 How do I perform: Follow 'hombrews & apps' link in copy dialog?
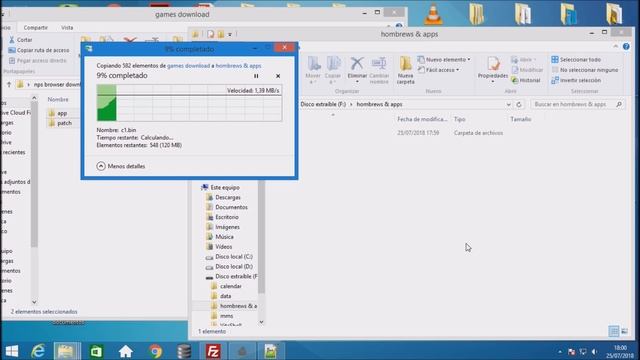238,66
